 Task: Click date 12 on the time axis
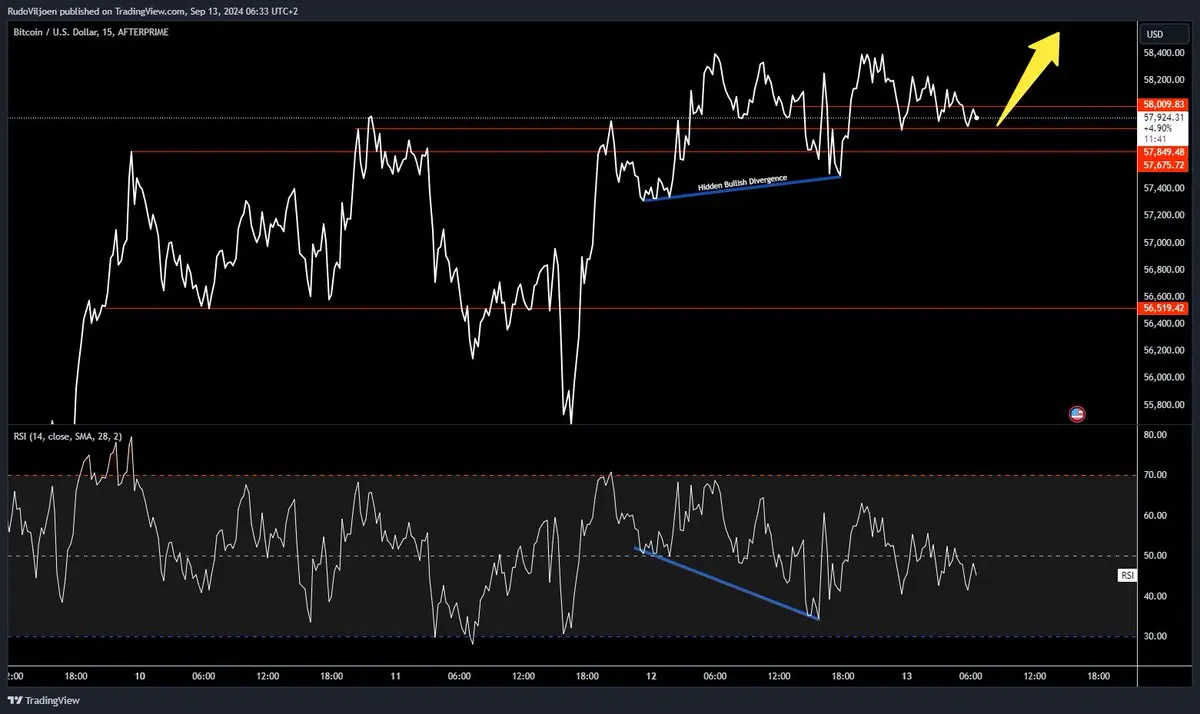coord(651,677)
